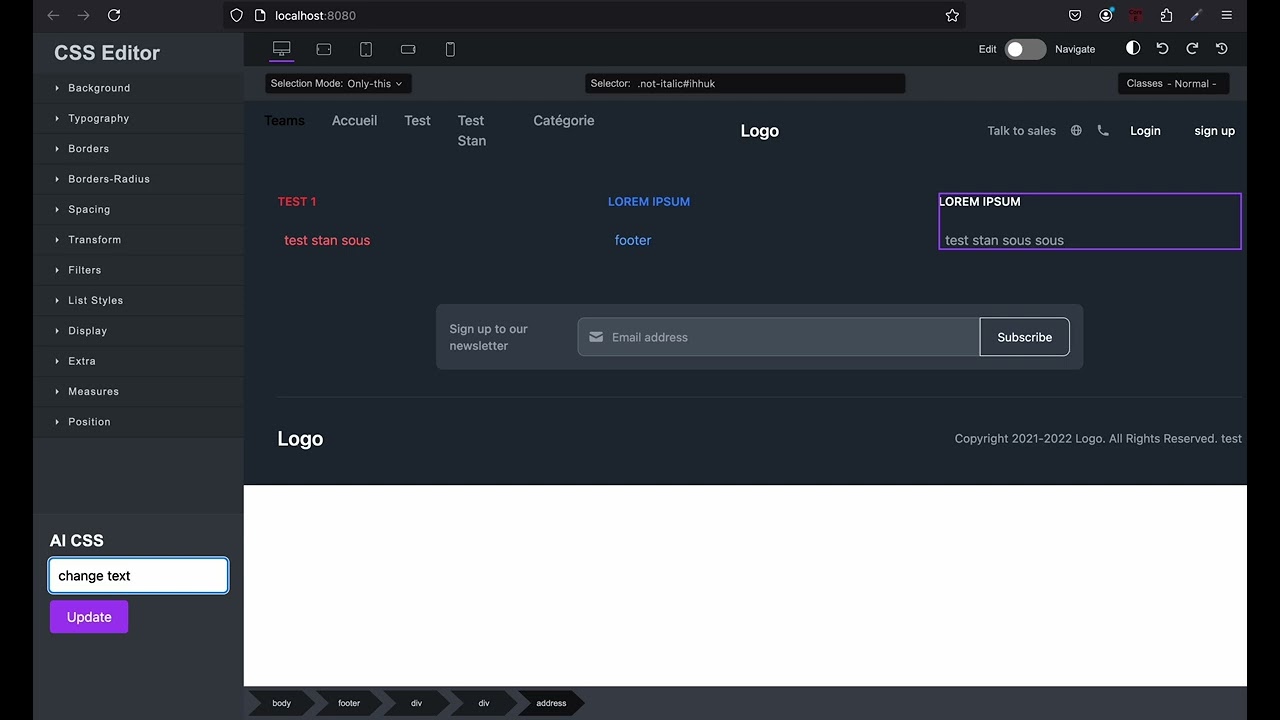Click the TEST 1 heading
This screenshot has height=720, width=1280.
[297, 201]
